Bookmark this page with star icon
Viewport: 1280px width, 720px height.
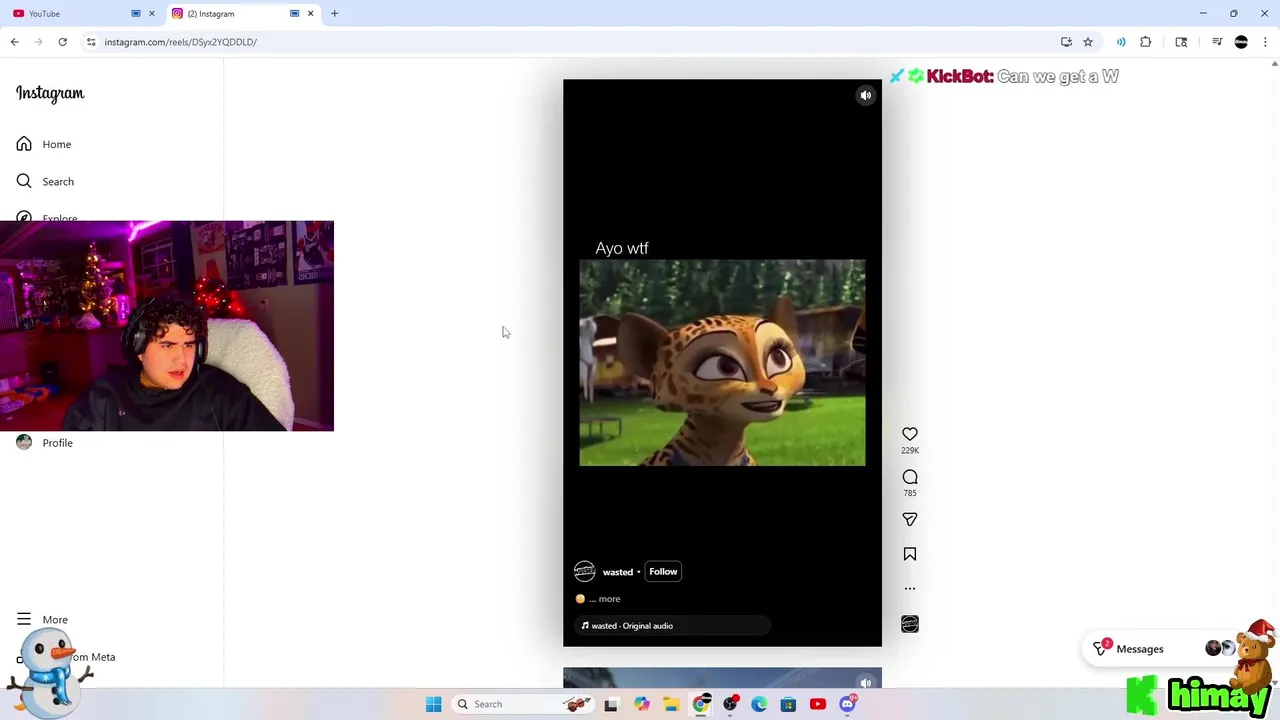1088,42
